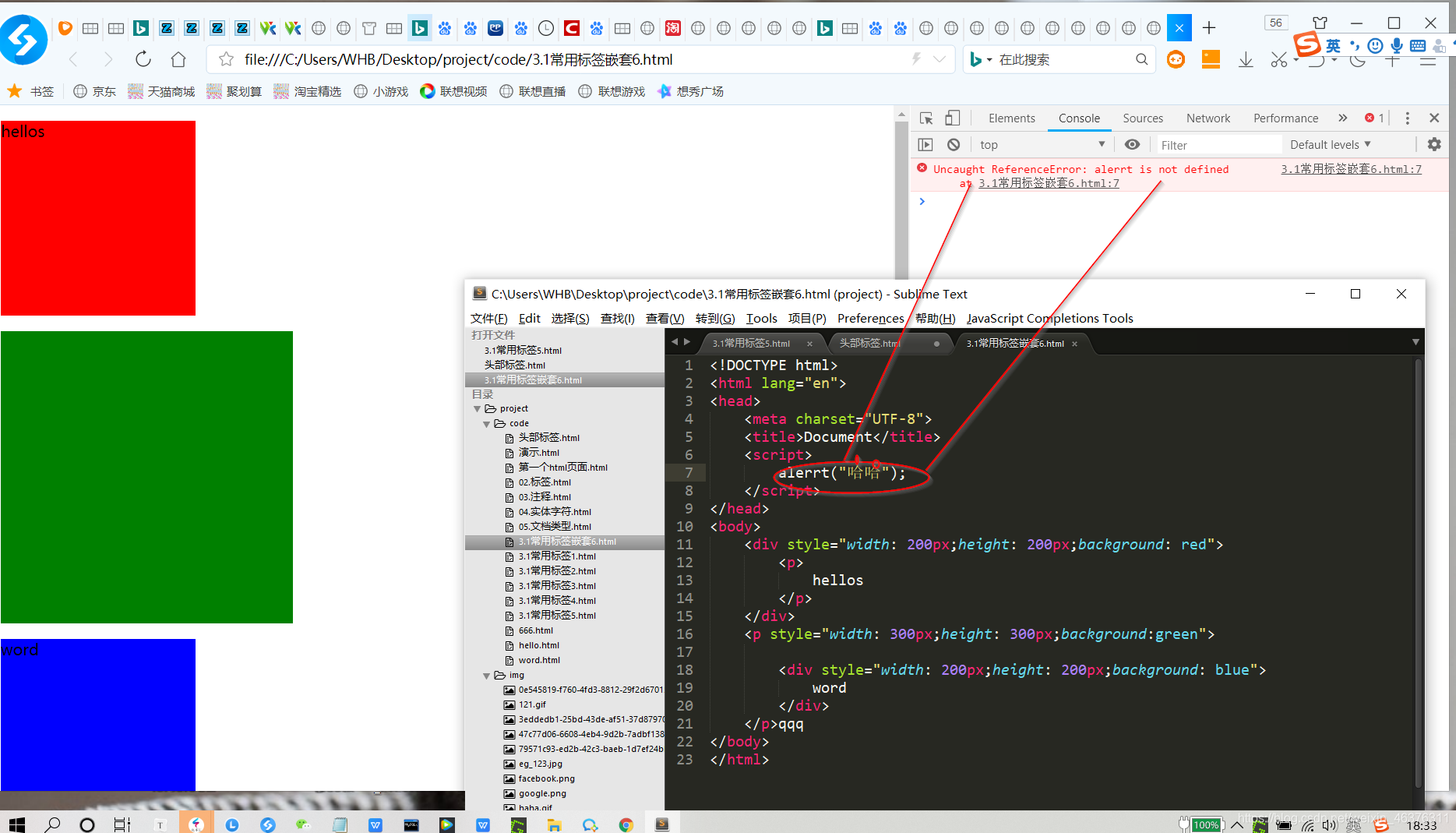Open the top context dropdown

[1042, 144]
